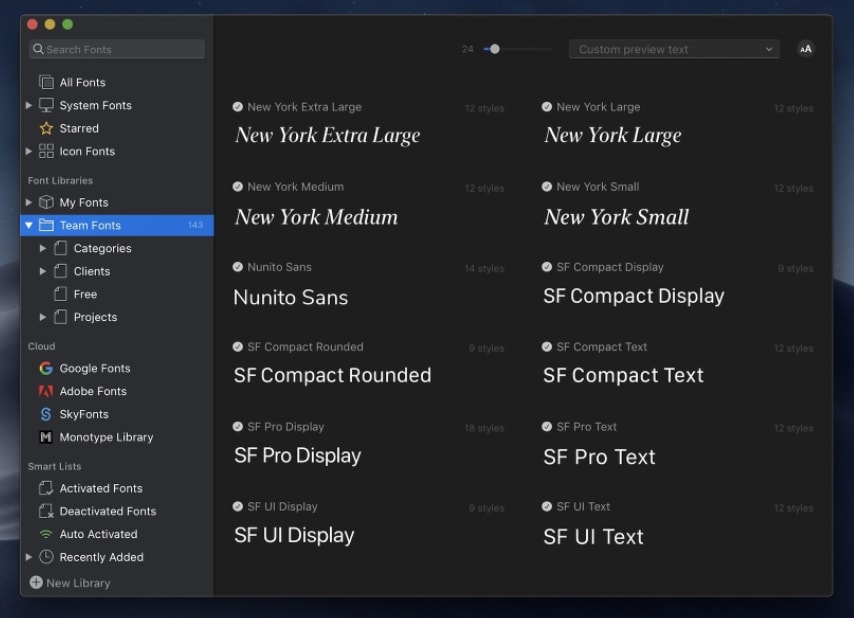Click the 14 styles count for Nunito Sans
The height and width of the screenshot is (618, 854).
pos(484,268)
